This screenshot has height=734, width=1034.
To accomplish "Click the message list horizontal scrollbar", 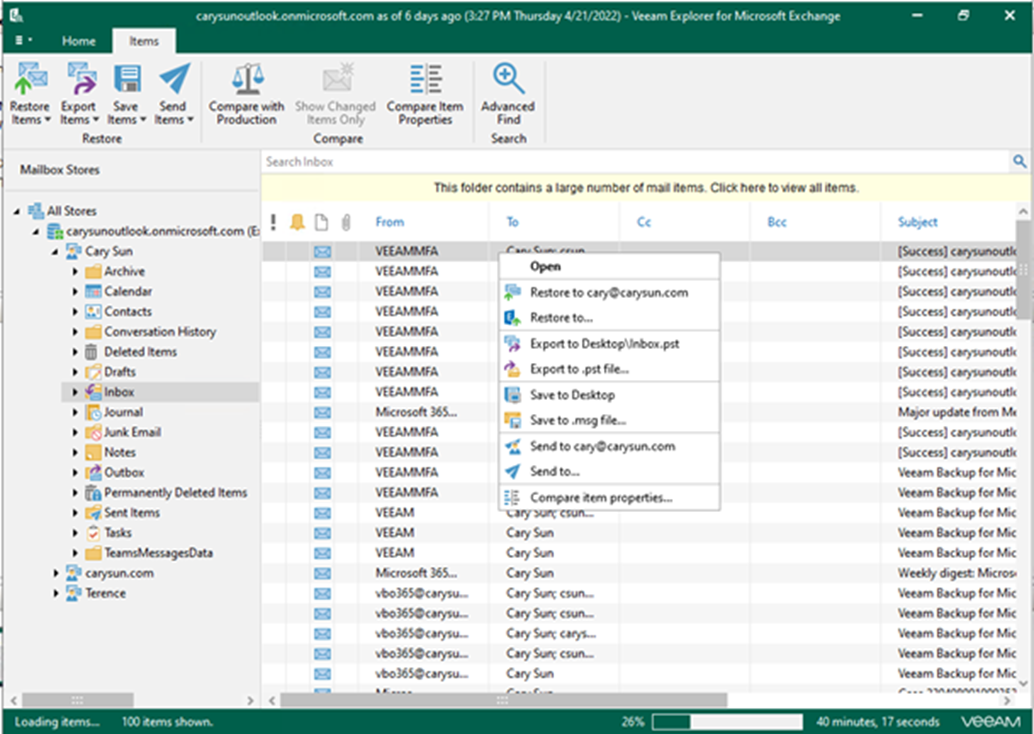I will pos(504,700).
